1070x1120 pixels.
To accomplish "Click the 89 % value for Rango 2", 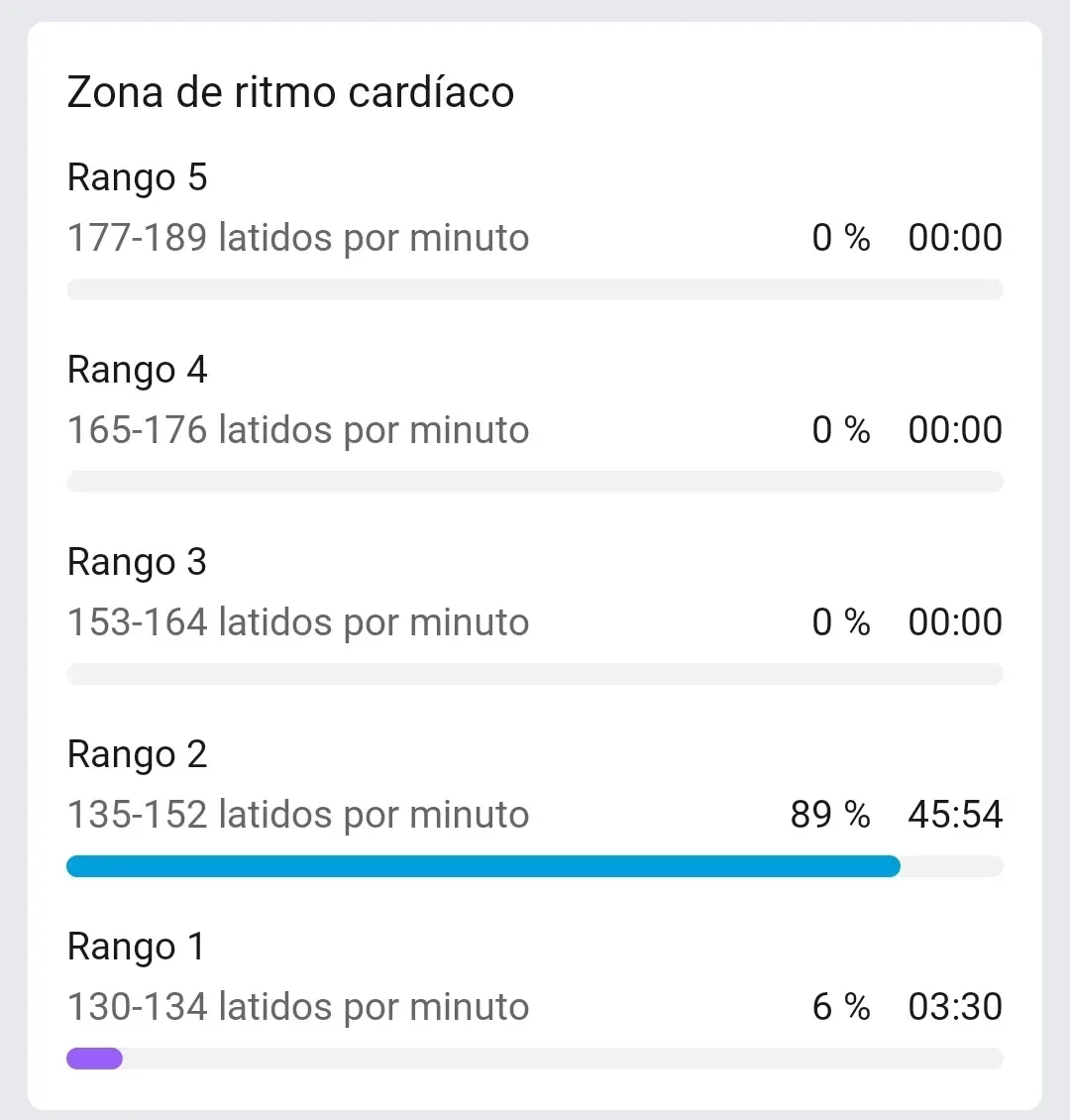I will [830, 815].
